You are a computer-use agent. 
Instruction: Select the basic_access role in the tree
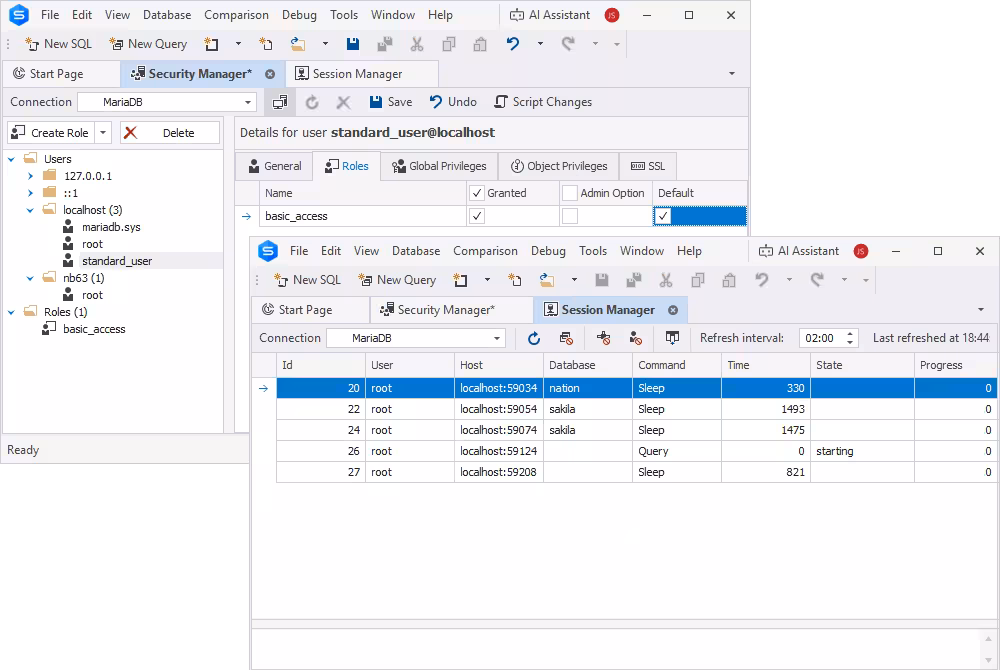click(x=94, y=329)
